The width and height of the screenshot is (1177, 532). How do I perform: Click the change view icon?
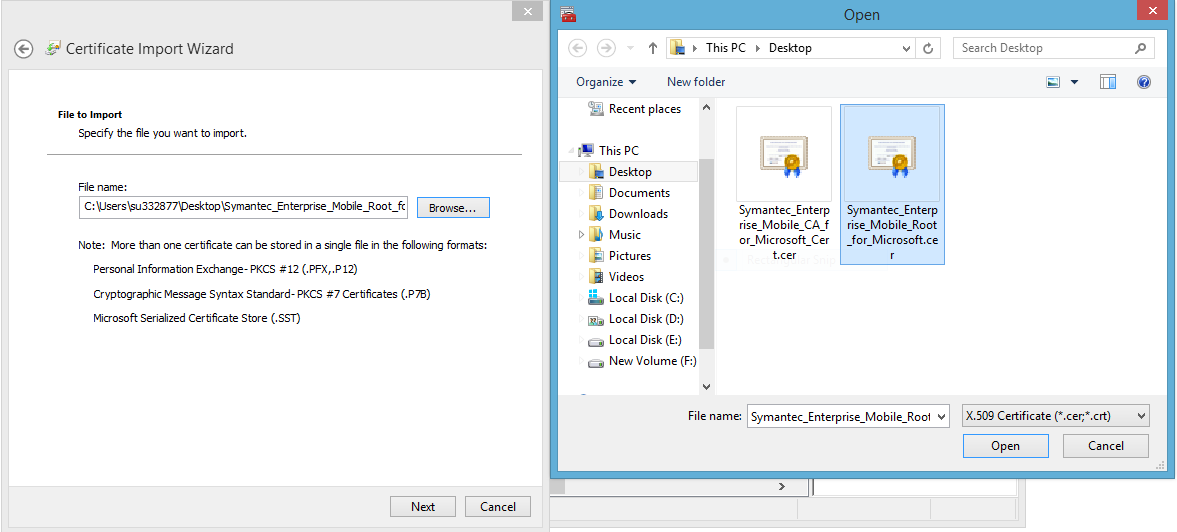[1054, 82]
